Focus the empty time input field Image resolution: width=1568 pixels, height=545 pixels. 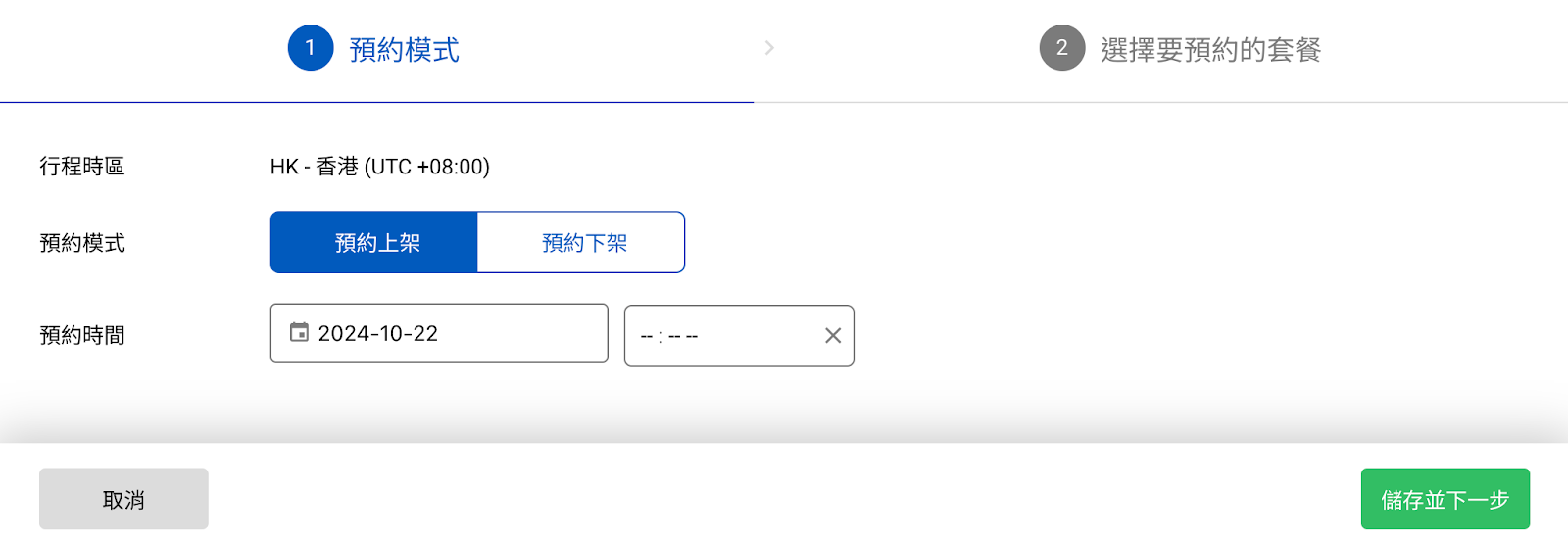739,336
